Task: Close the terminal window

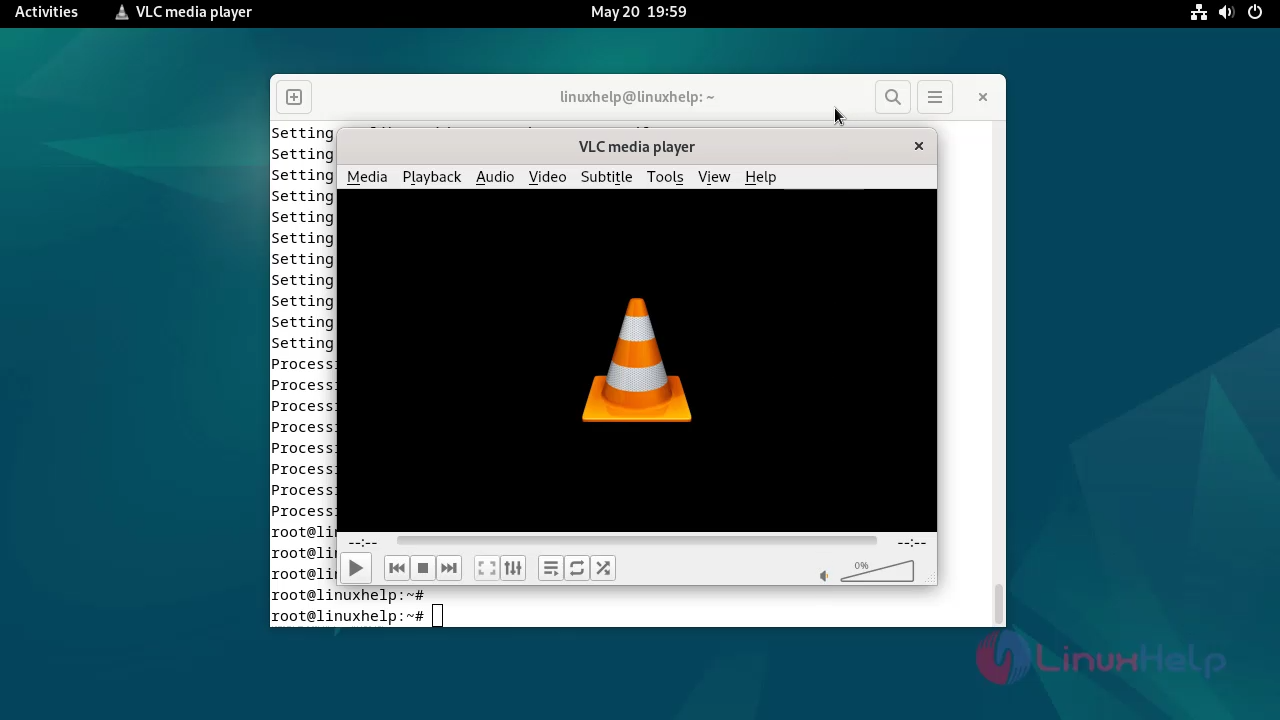Action: click(x=983, y=97)
